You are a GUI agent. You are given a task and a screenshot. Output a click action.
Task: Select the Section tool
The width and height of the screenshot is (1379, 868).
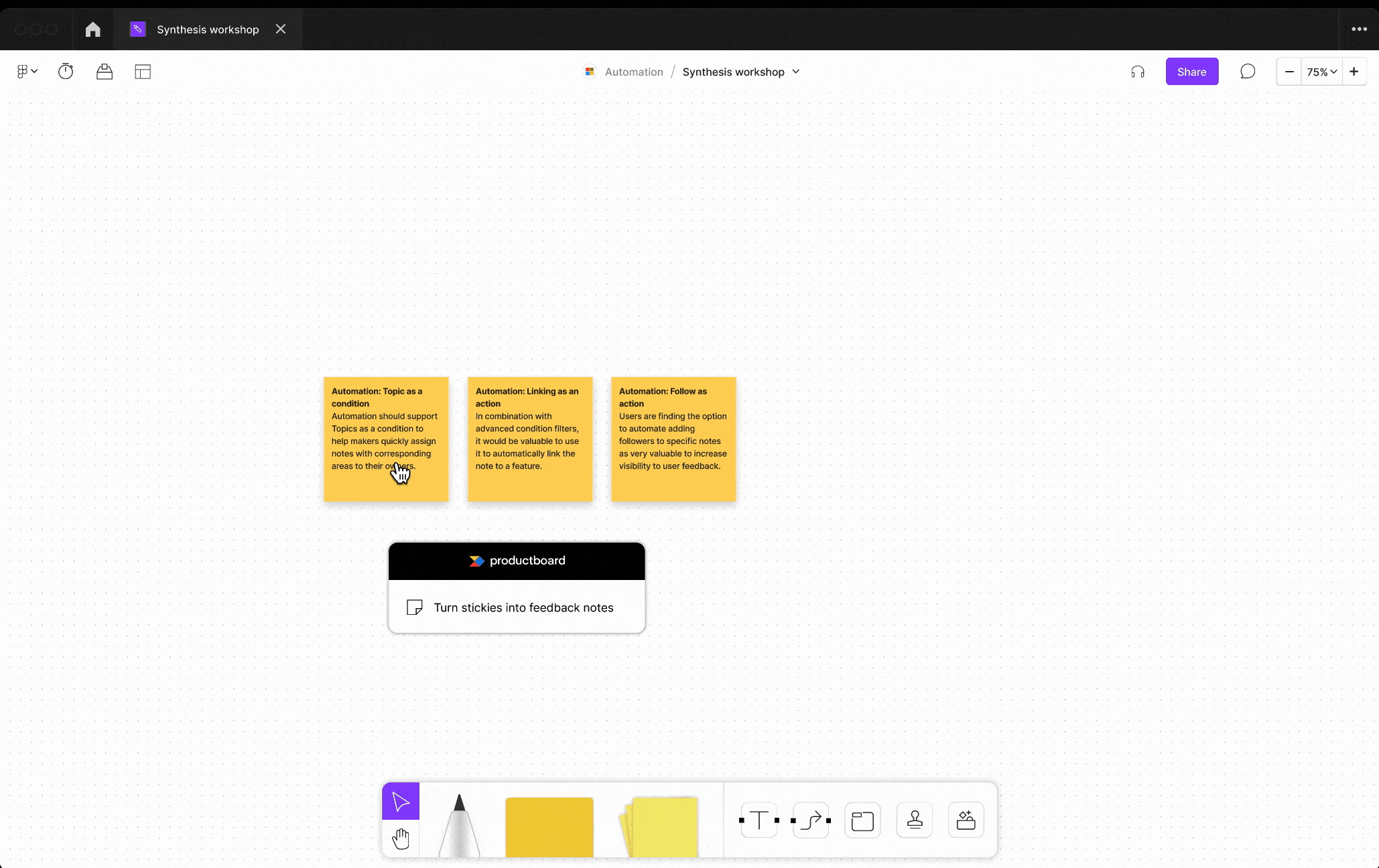click(x=862, y=819)
